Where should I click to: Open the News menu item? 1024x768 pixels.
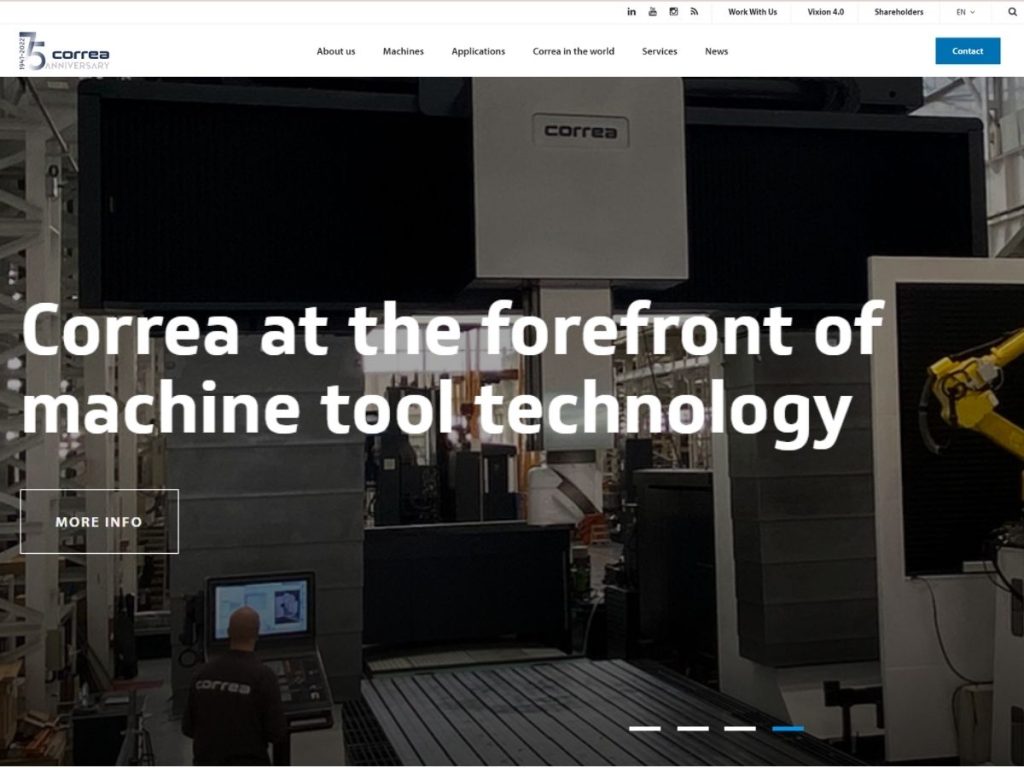point(716,51)
